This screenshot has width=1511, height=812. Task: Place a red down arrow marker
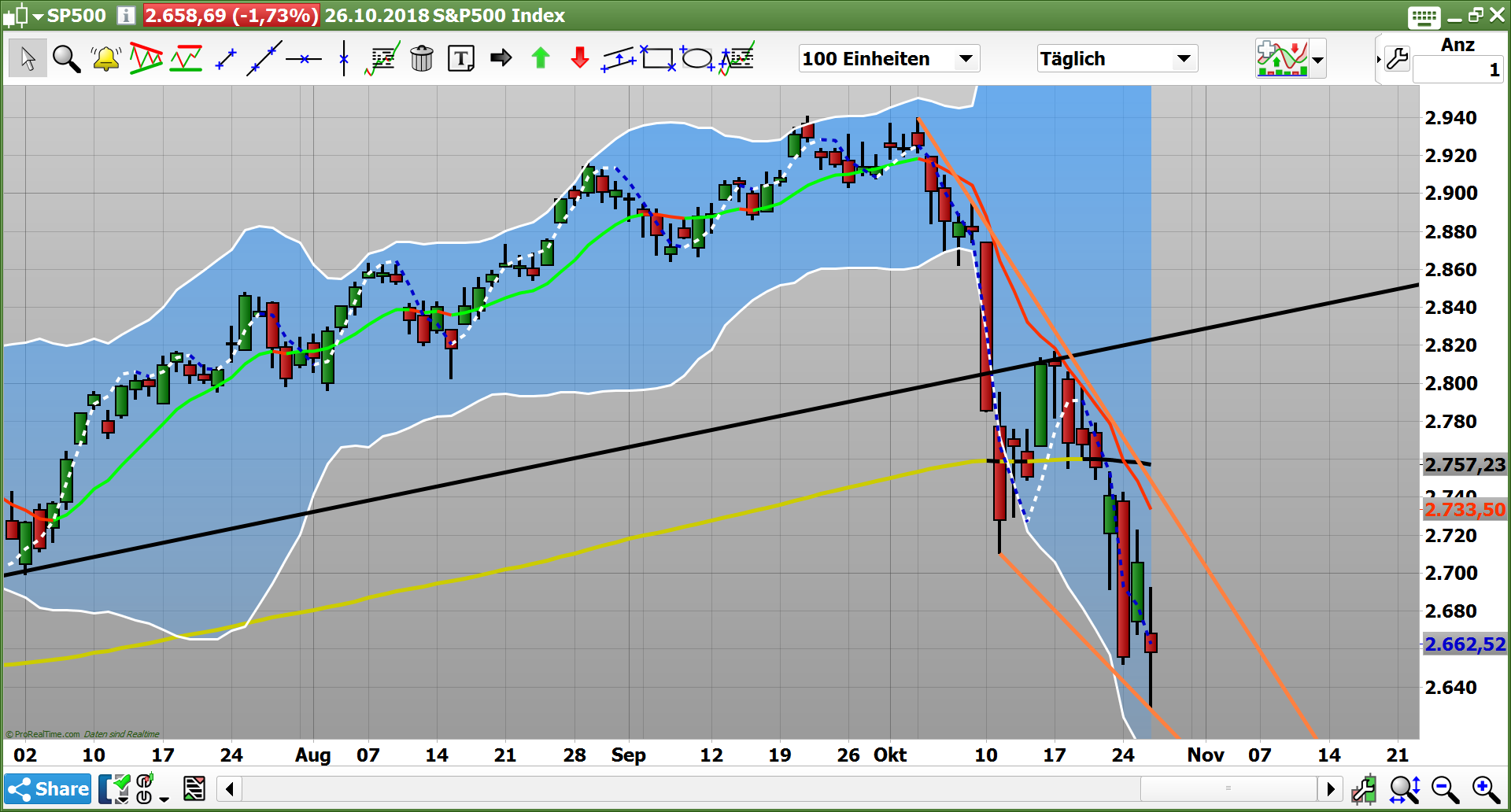tap(579, 57)
